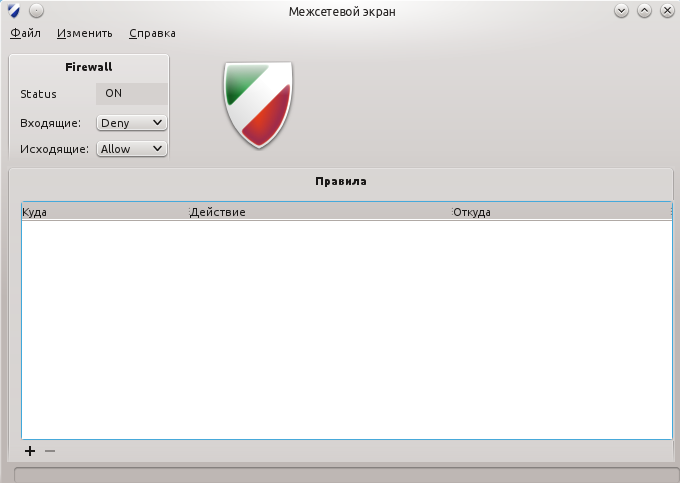Maximize the Межсетевой экран window
Viewport: 680px width, 483px height.
pyautogui.click(x=644, y=11)
